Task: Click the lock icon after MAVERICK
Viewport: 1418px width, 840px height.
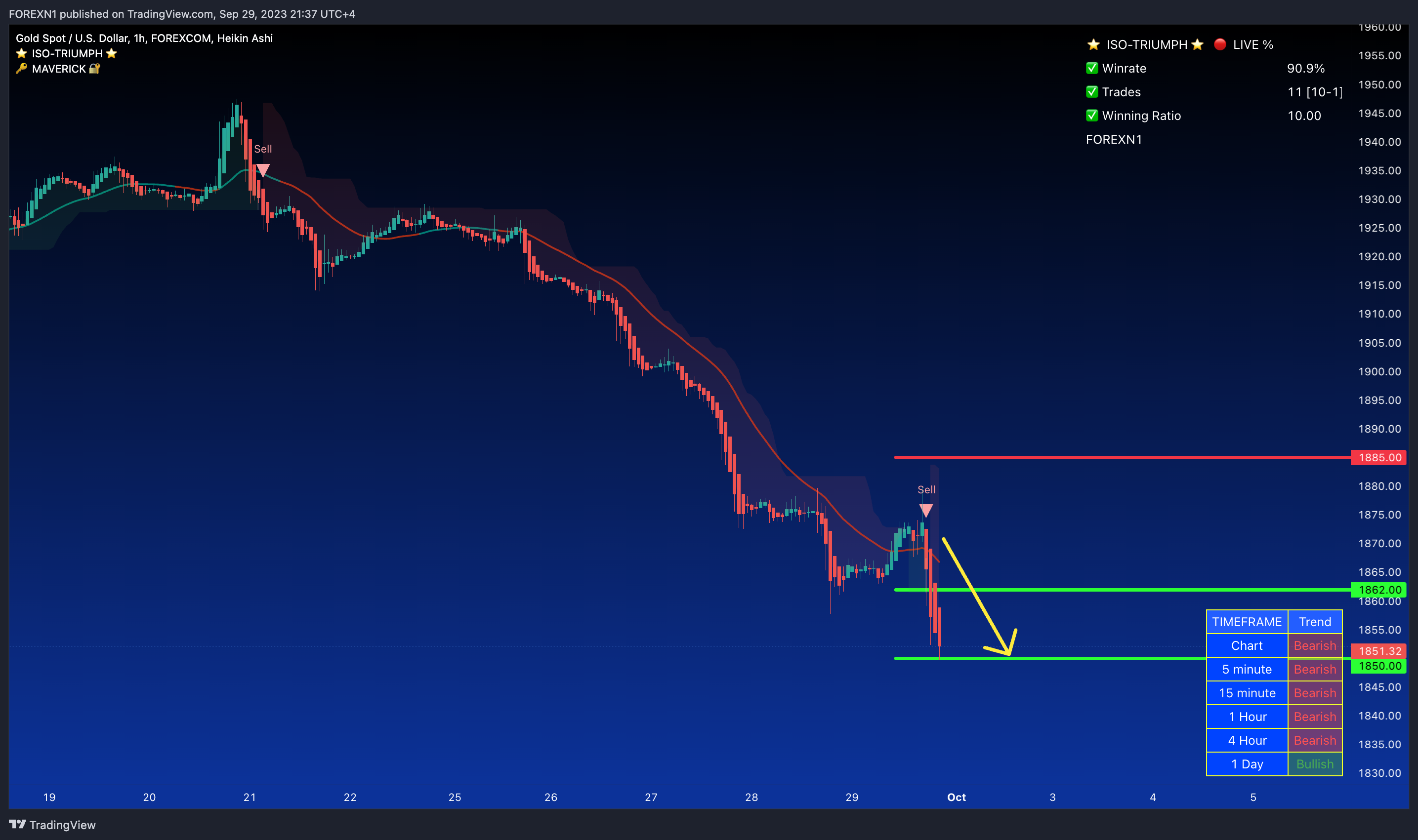Action: pos(94,69)
